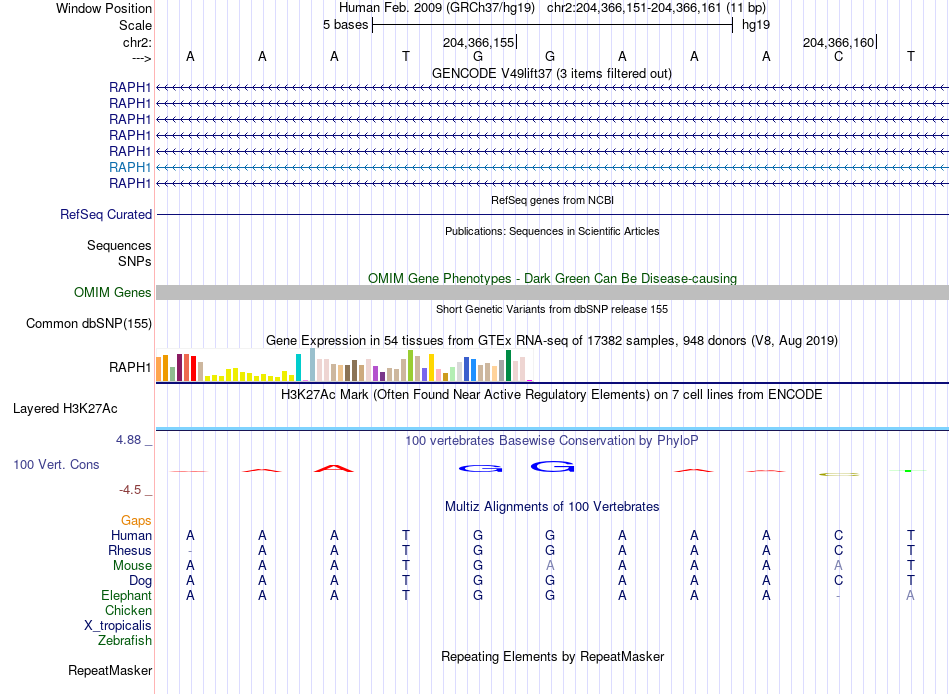Screen dimensions: 950x694
Task: Select the X_tropicalis alignment row label
Action: pyautogui.click(x=118, y=626)
